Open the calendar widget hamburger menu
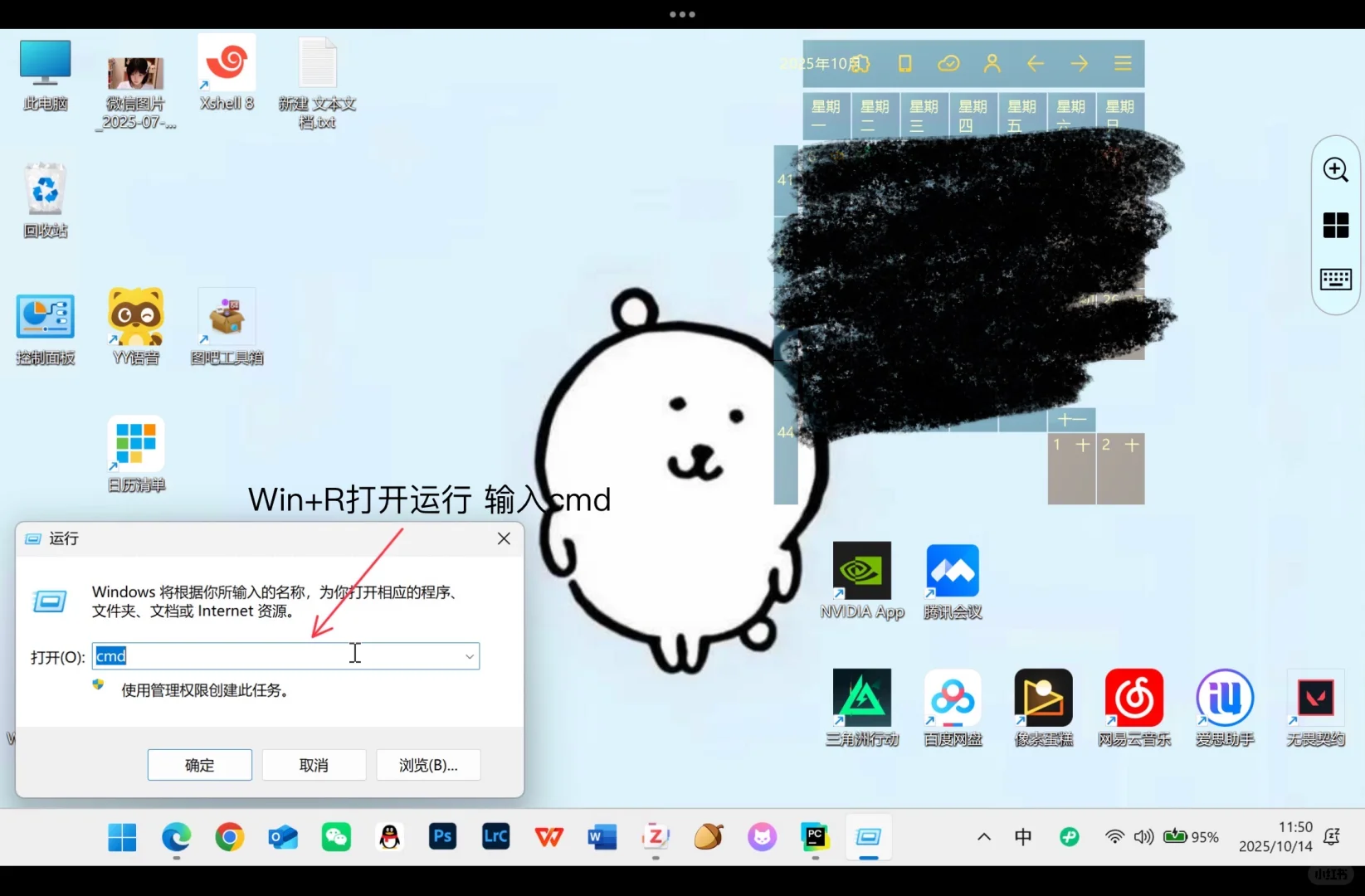Viewport: 1365px width, 896px height. coord(1123,63)
